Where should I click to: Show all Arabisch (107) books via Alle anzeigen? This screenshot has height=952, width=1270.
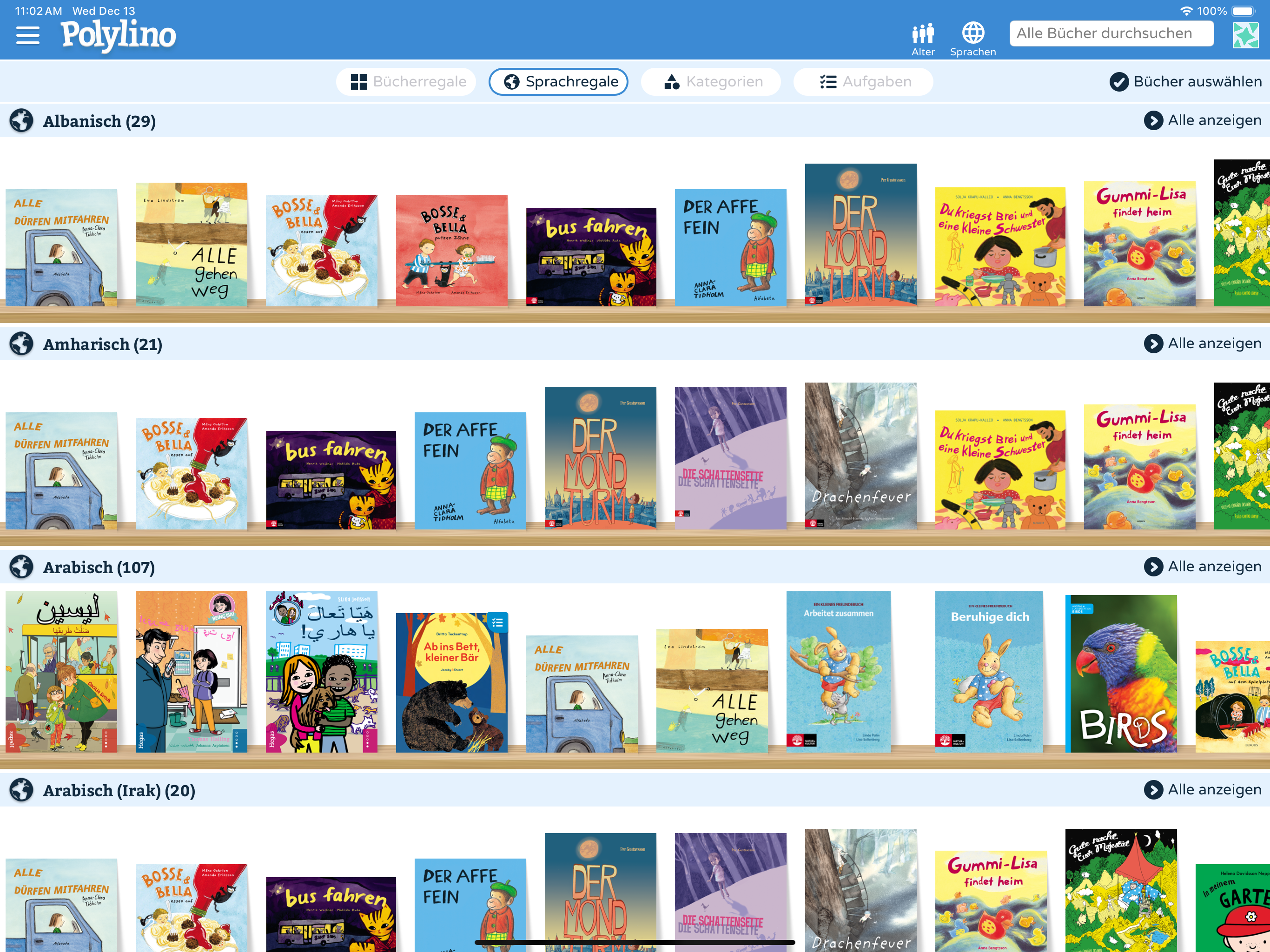1202,567
